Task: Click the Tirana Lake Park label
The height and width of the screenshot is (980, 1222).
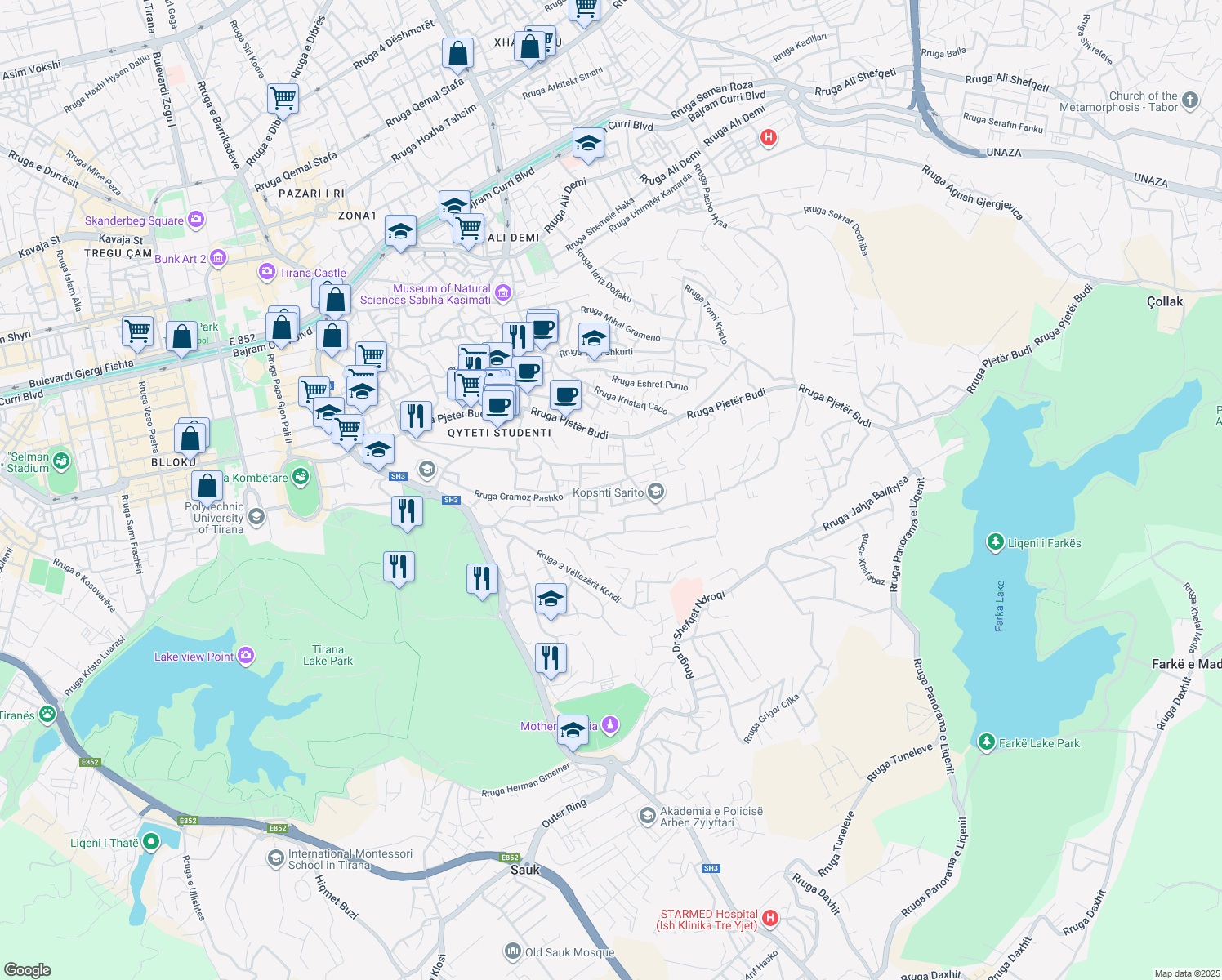Action: 328,655
